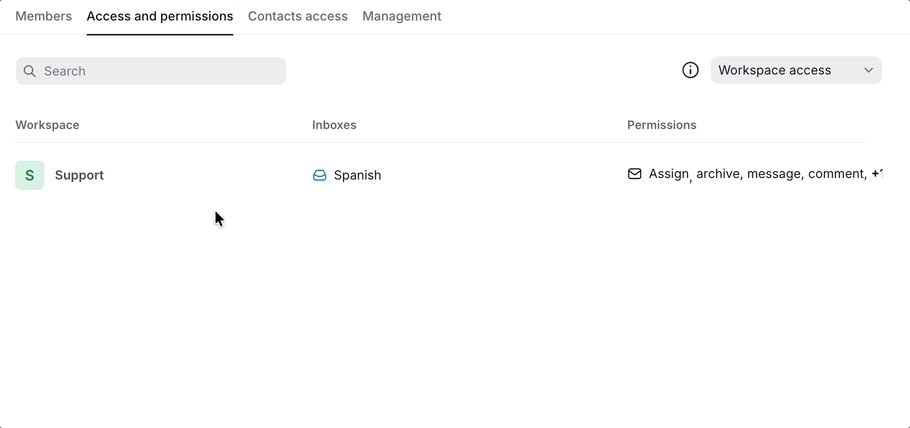Click the green S workspace avatar
910x428 pixels.
click(x=29, y=175)
